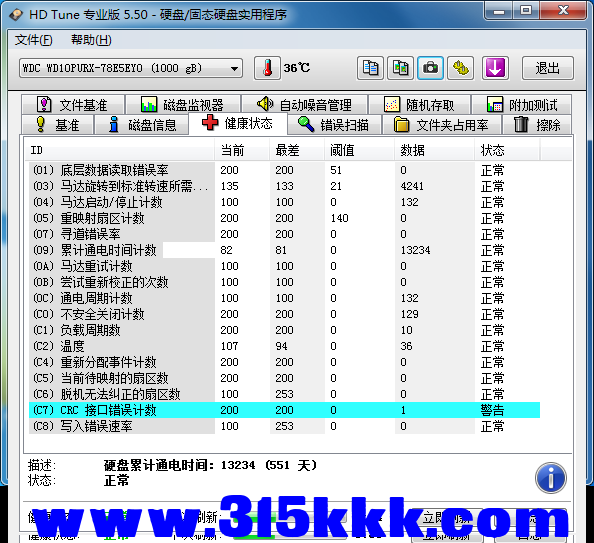Select the (C4) 重新分配事件计数 row
The width and height of the screenshot is (594, 543).
click(x=284, y=362)
